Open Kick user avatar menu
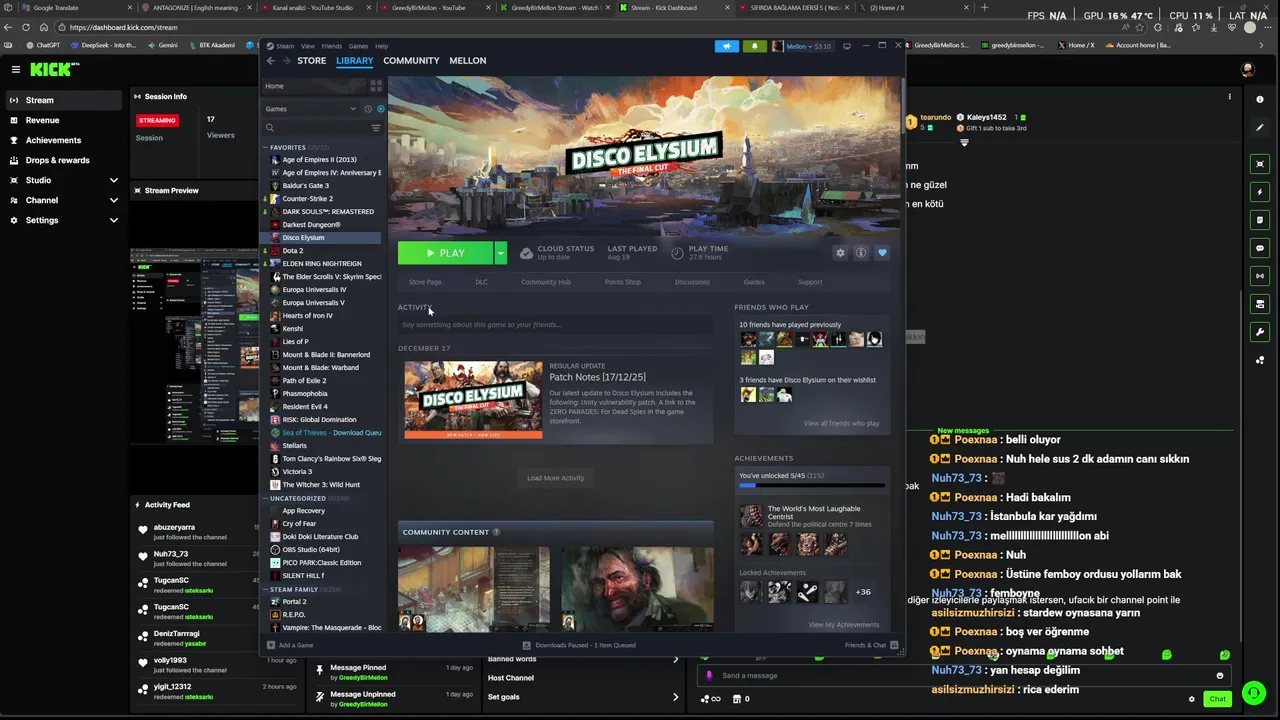This screenshot has height=720, width=1280. 1247,70
